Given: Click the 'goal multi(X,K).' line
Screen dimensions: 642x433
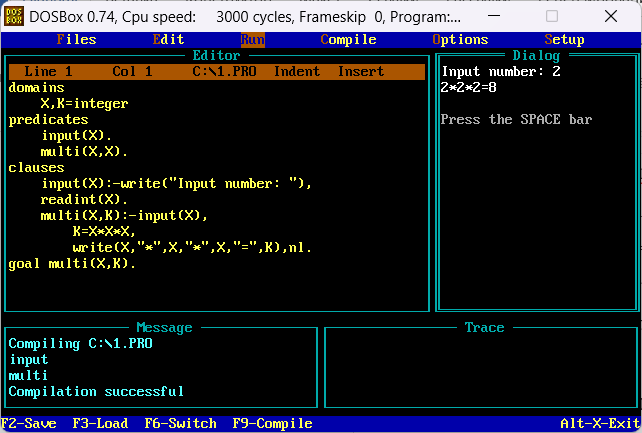Looking at the screenshot, I should coord(72,263).
